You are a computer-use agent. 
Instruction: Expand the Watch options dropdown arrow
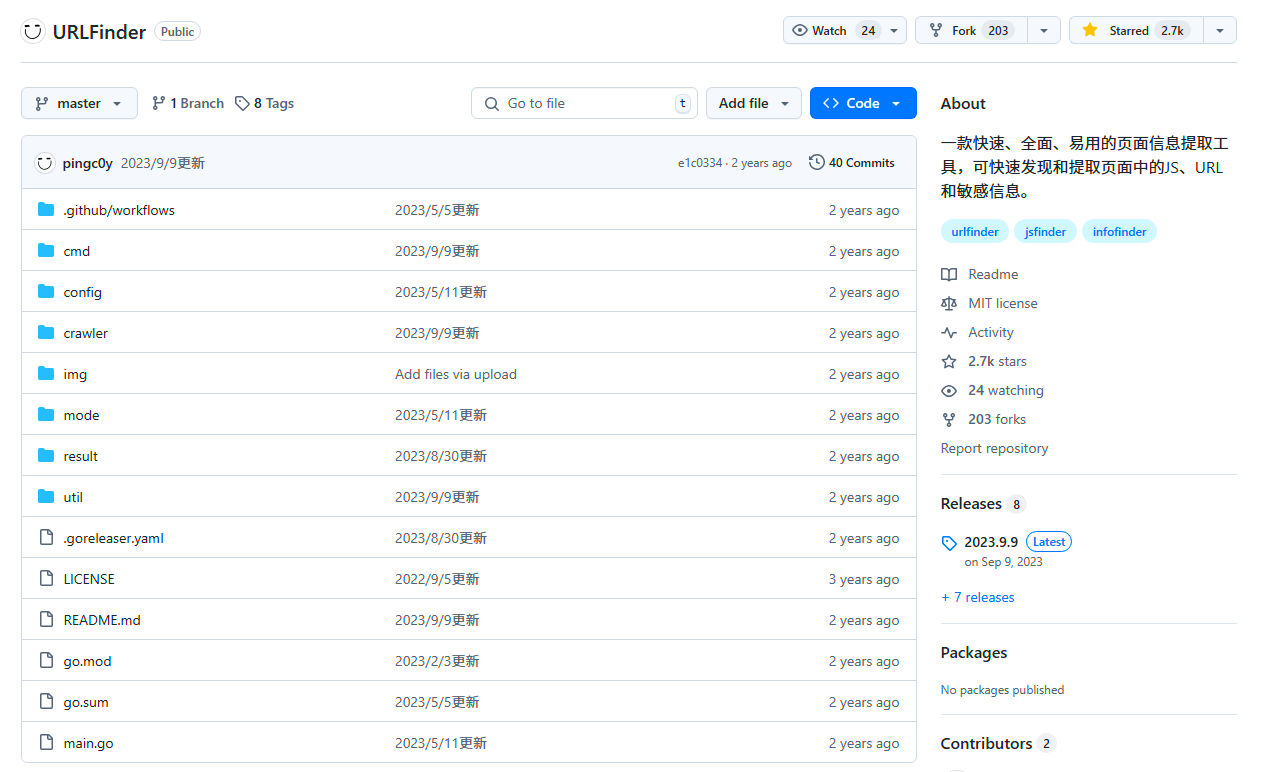coord(895,30)
